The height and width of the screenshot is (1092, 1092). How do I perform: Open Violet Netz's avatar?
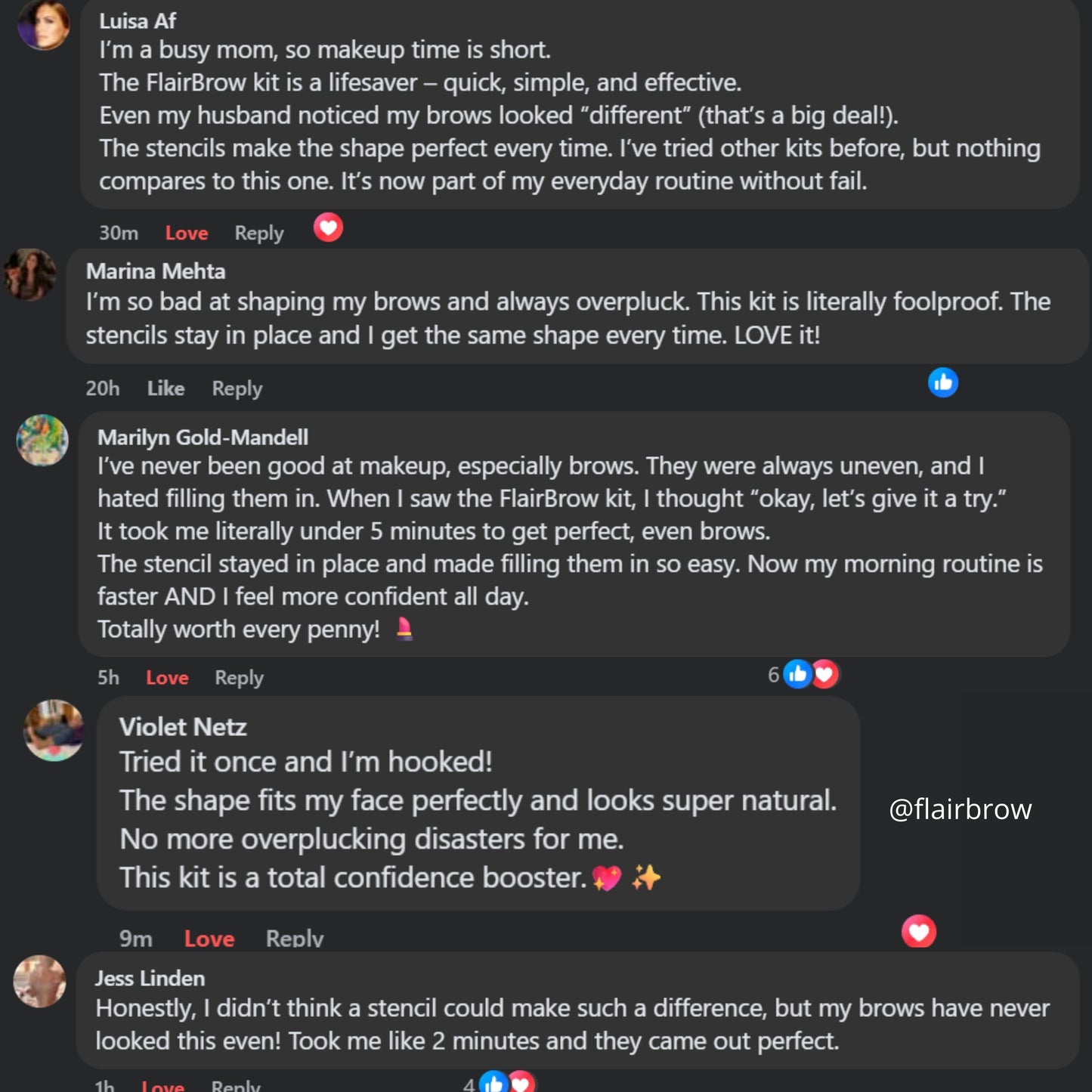click(x=54, y=730)
